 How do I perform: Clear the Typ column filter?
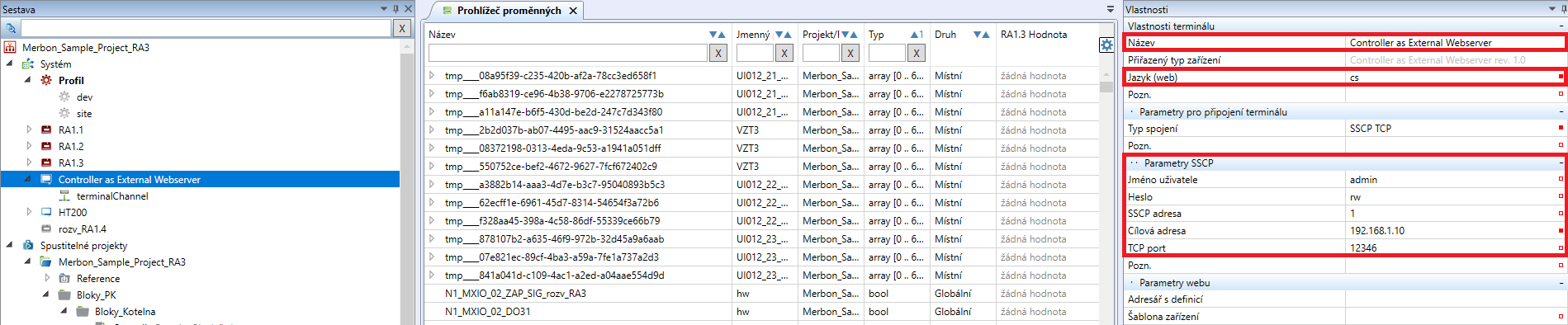[x=917, y=53]
